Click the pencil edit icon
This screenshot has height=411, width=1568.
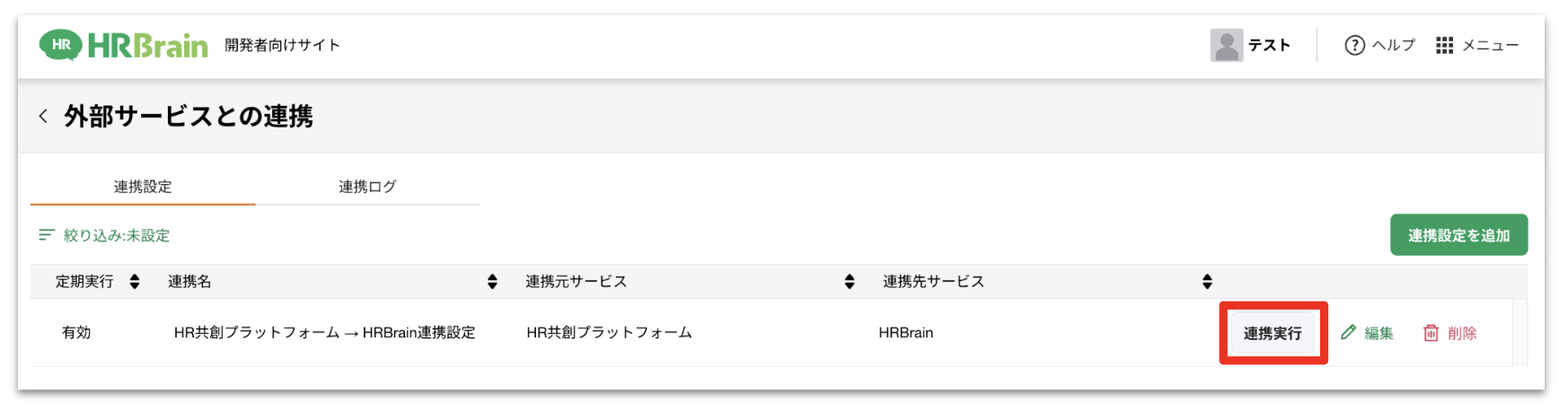pos(1348,333)
